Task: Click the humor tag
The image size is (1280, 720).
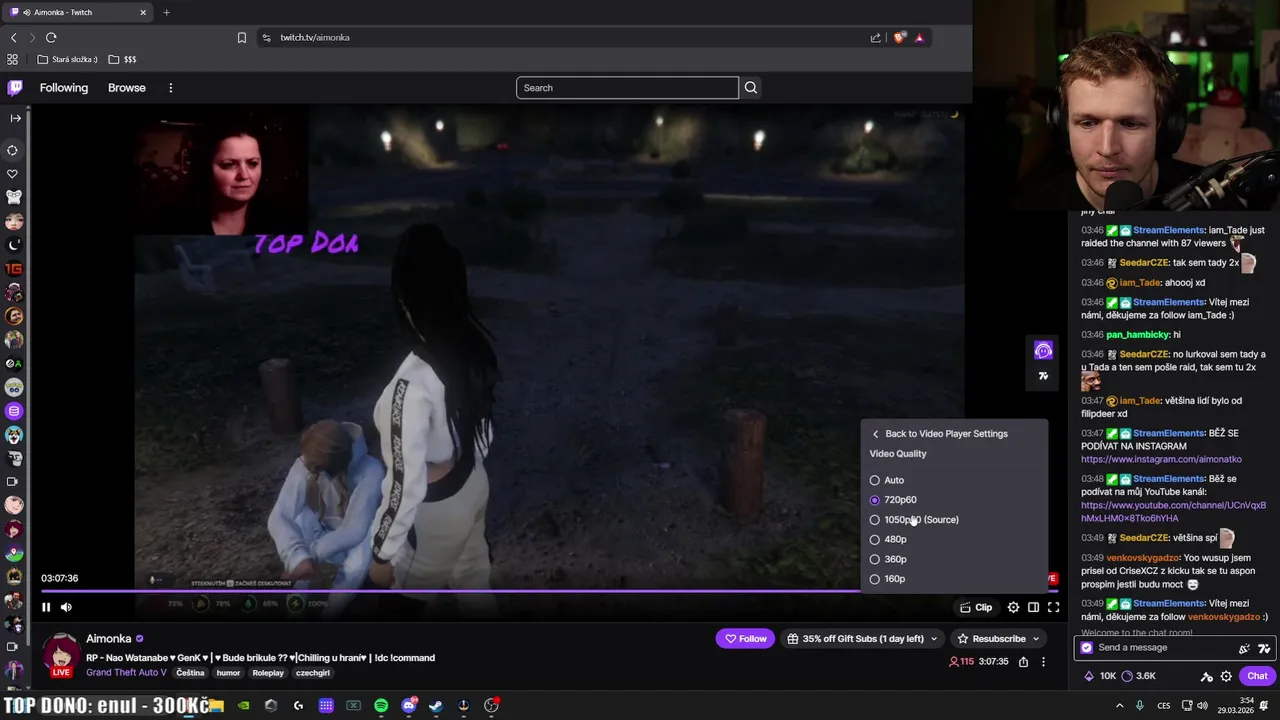Action: (x=229, y=673)
